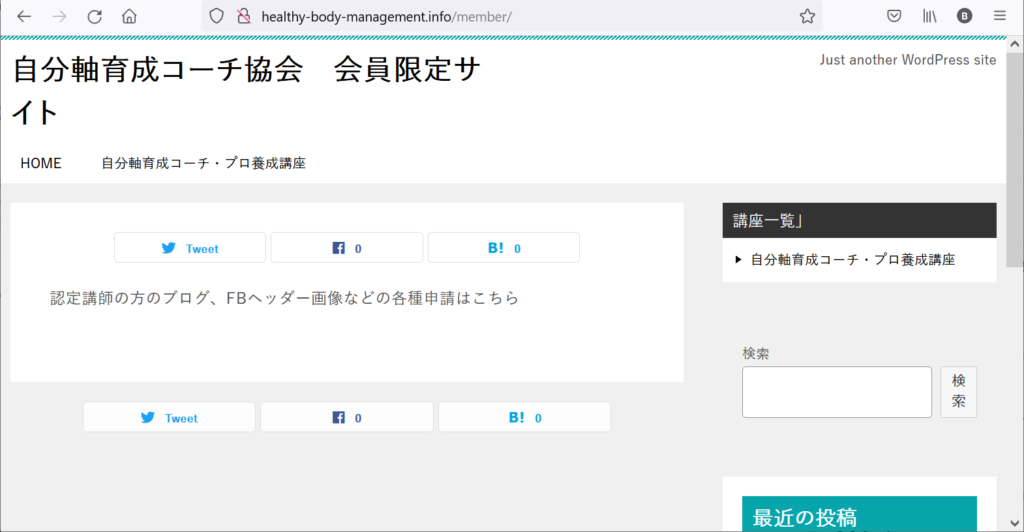
Task: Open sidebar link 自分軸育成コーチ・プロ養成講座
Action: (x=852, y=260)
